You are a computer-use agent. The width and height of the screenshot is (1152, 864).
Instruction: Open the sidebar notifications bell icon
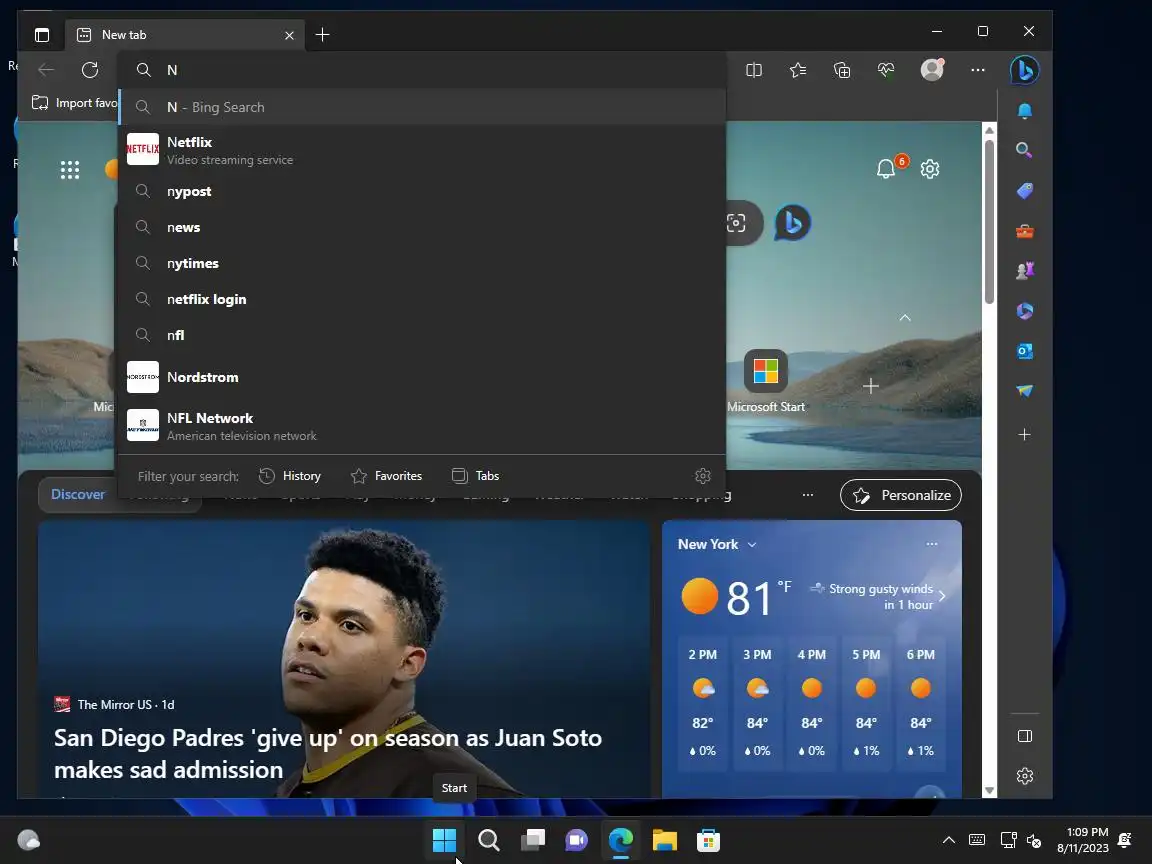1024,111
